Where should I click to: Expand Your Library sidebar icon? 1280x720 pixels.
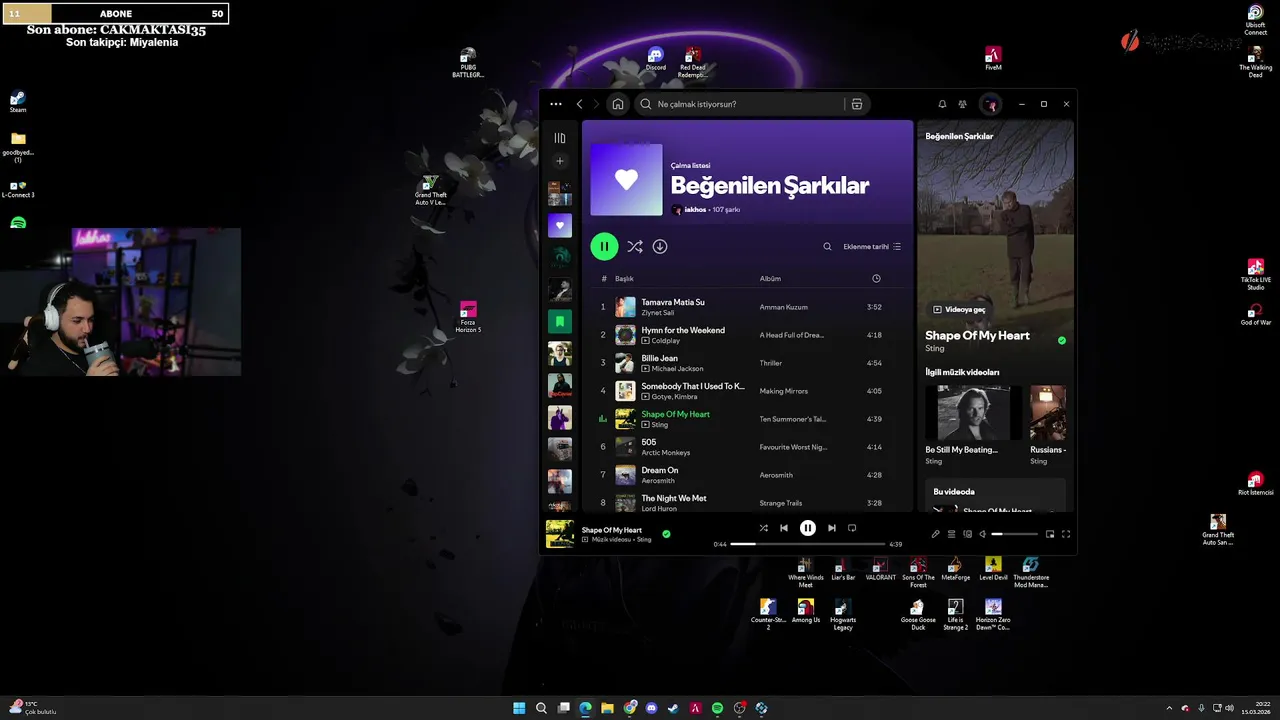[560, 138]
